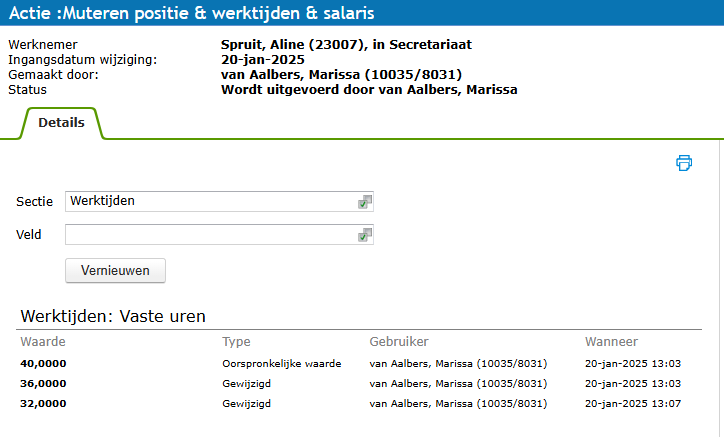Switch to the Details tab
This screenshot has height=437, width=724.
click(x=60, y=123)
